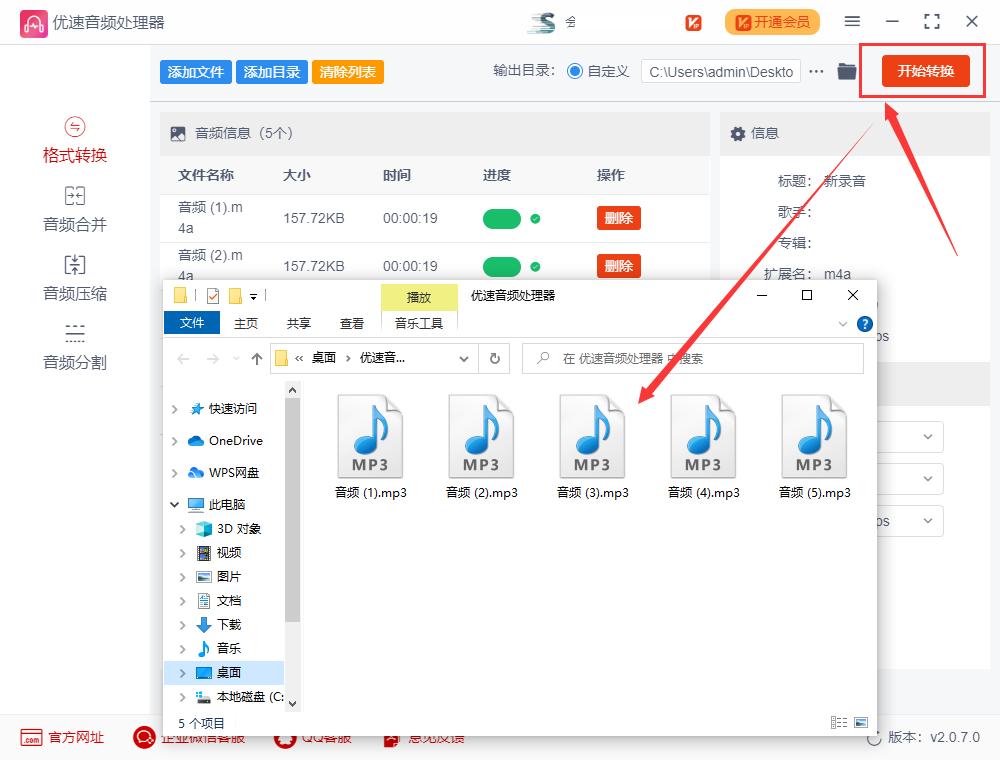Select 音频 (3).mp3 in Explorer
Image resolution: width=1000 pixels, height=760 pixels.
[591, 435]
